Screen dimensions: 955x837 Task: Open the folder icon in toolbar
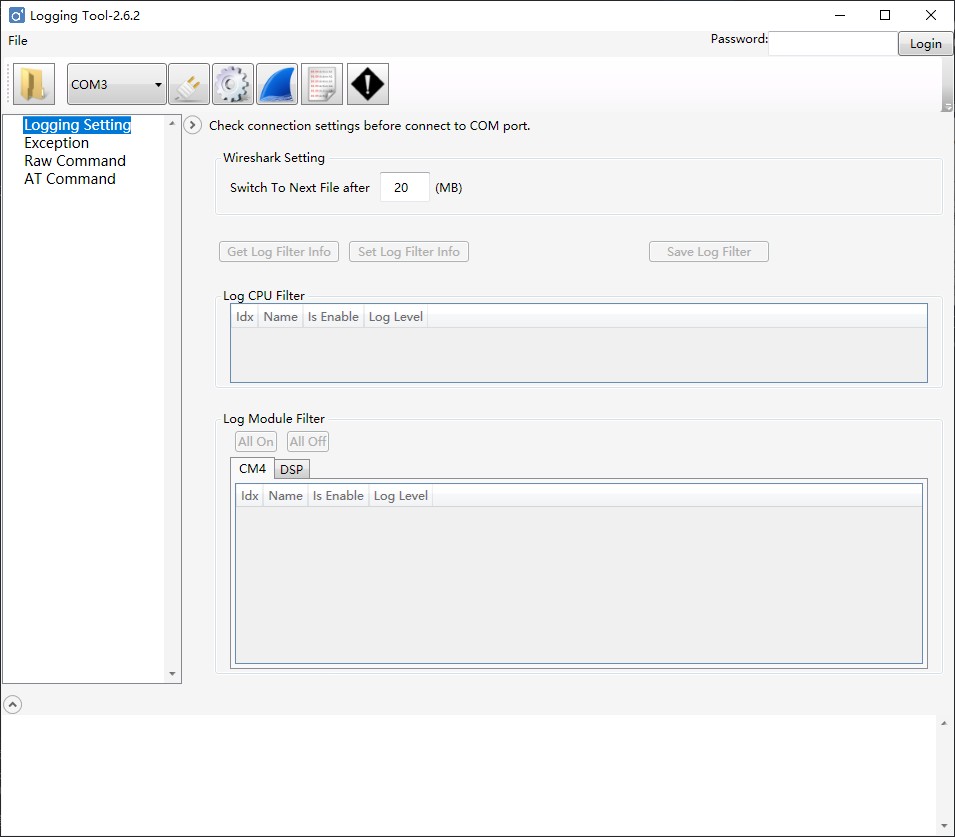pos(34,84)
